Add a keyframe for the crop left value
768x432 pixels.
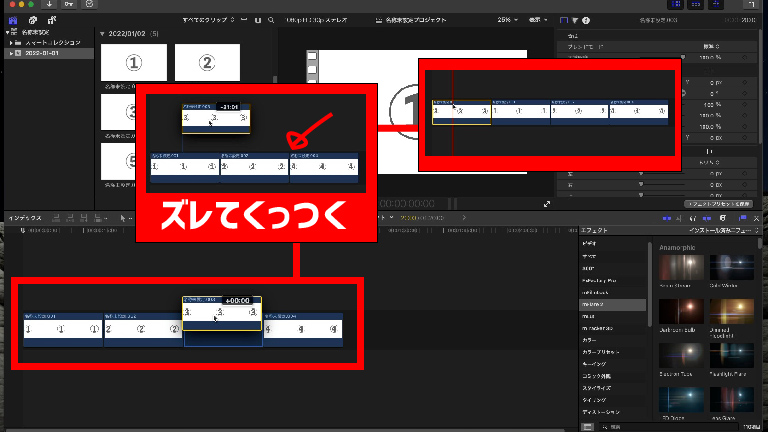[745, 173]
